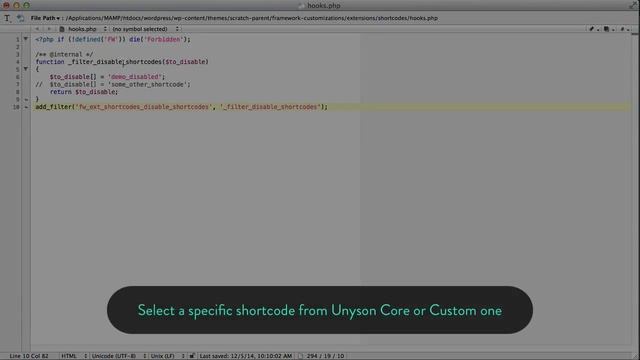Click the document icon before '294 / 19 / 10'
Screen dimensions: 640x360
click(x=301, y=356)
